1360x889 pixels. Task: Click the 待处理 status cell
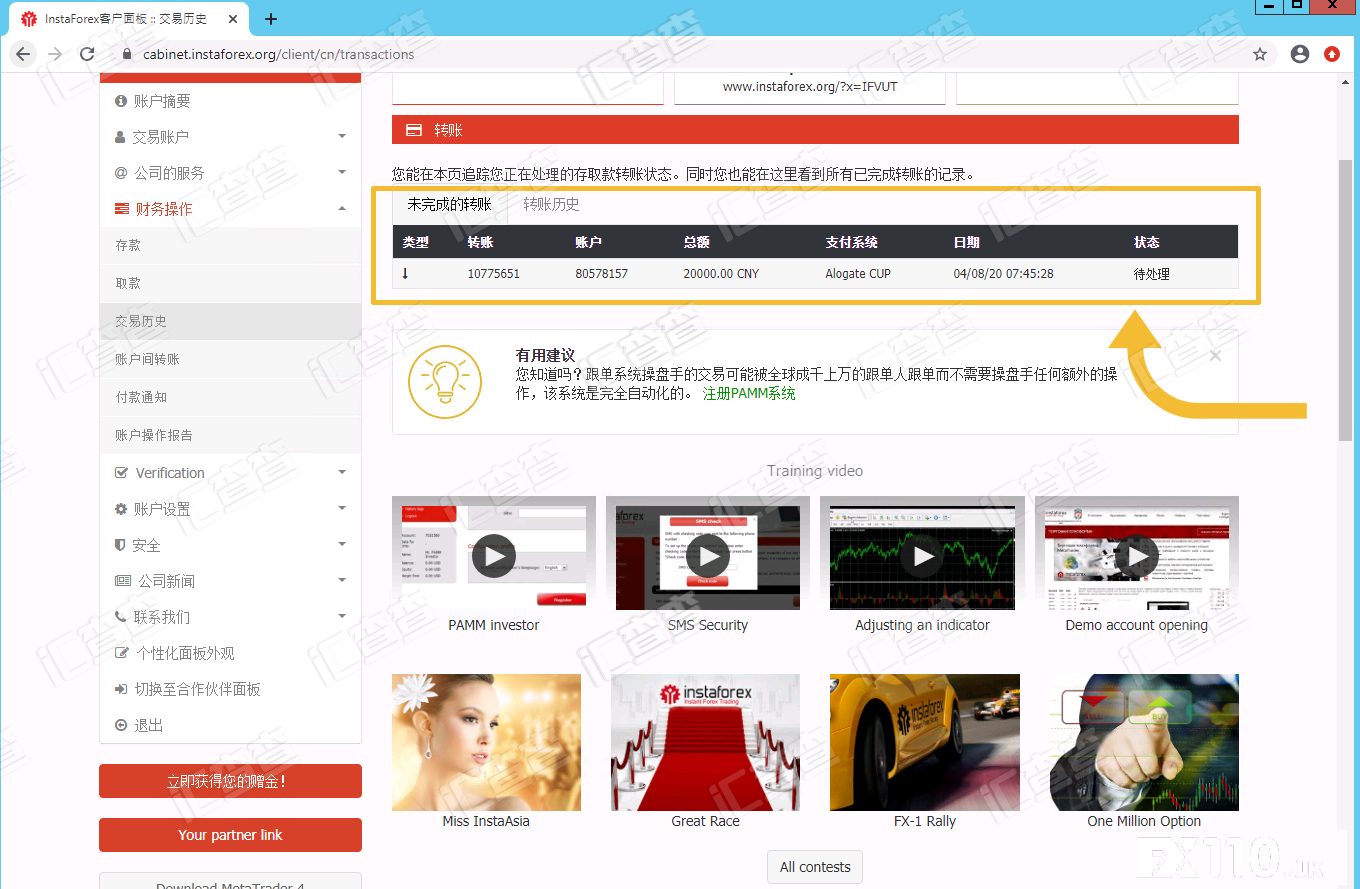click(1152, 274)
